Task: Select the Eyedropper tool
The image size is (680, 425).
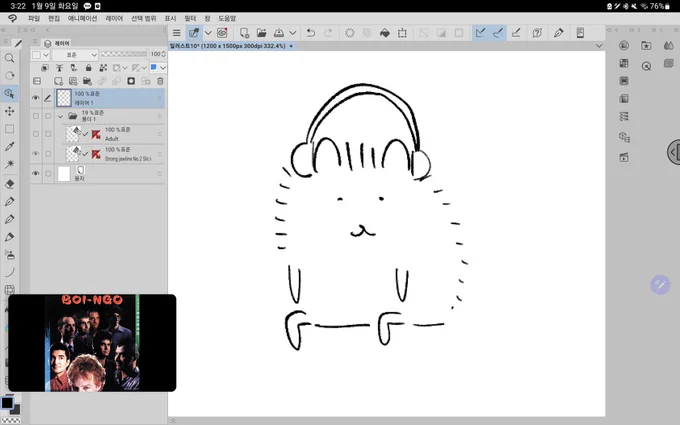Action: tap(9, 147)
